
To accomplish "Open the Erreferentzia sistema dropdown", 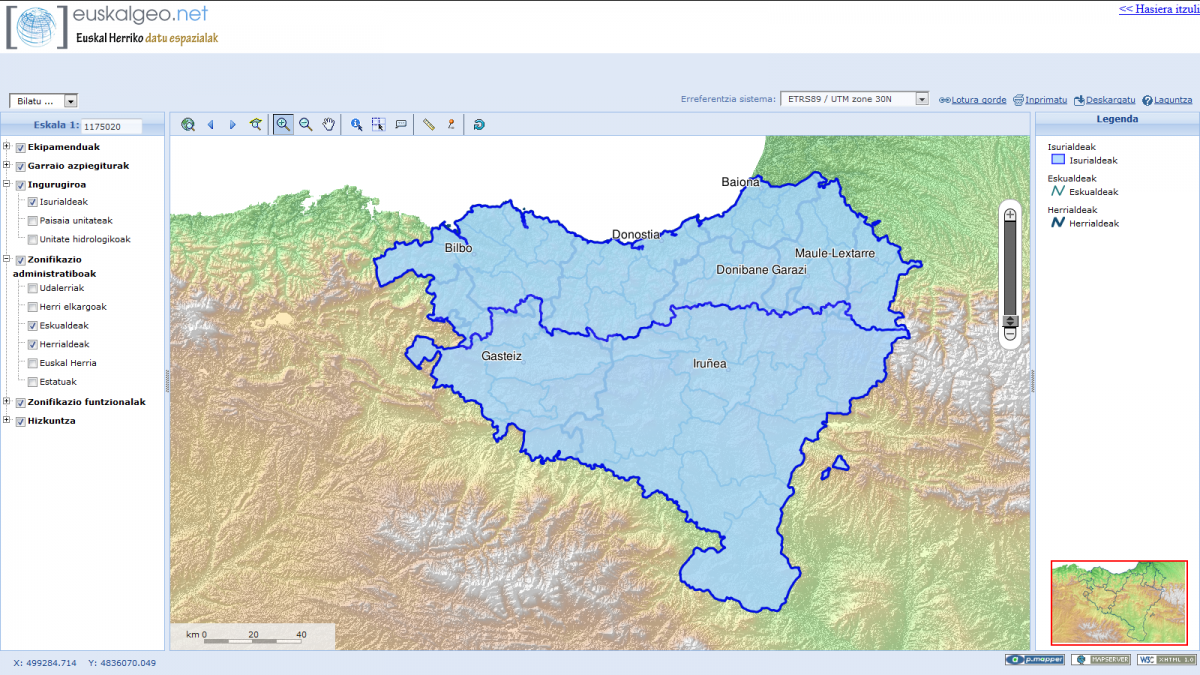I will (921, 99).
